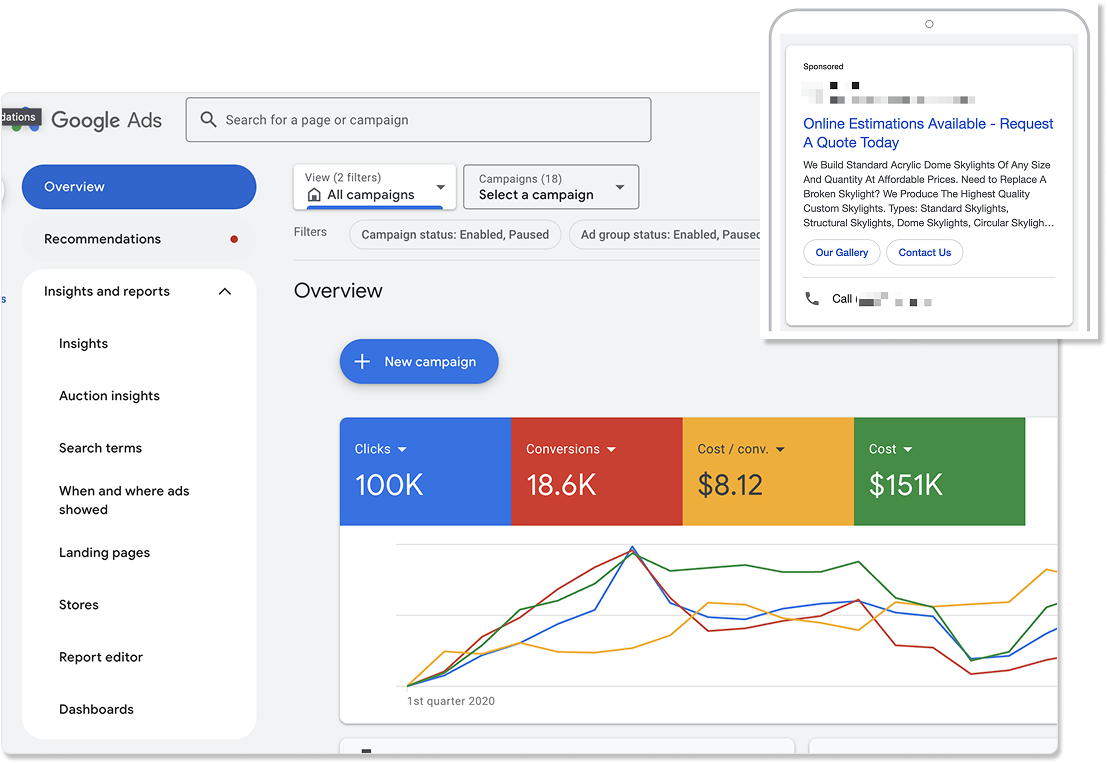The width and height of the screenshot is (1107, 763).
Task: Click the 18.6K conversions value
Action: coord(561,485)
